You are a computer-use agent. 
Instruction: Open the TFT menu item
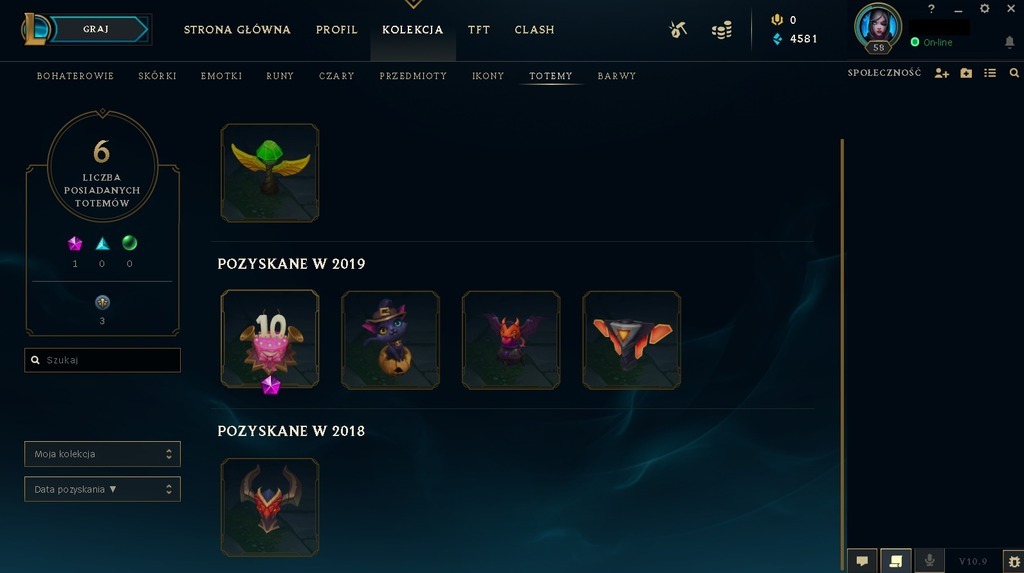click(x=479, y=29)
